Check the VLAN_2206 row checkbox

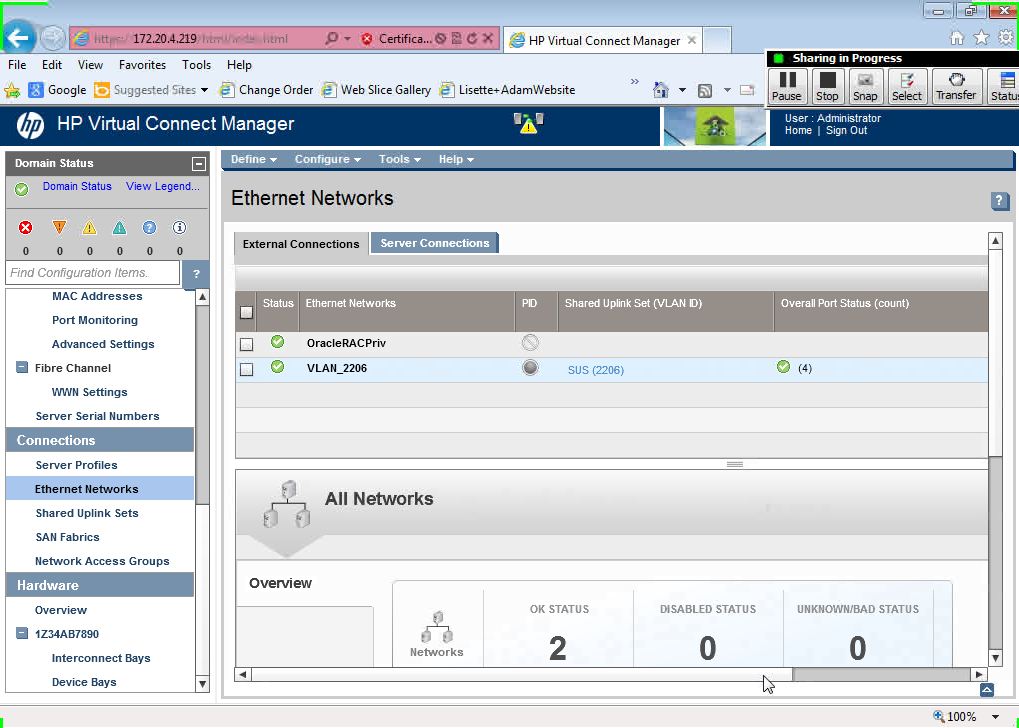coord(246,369)
